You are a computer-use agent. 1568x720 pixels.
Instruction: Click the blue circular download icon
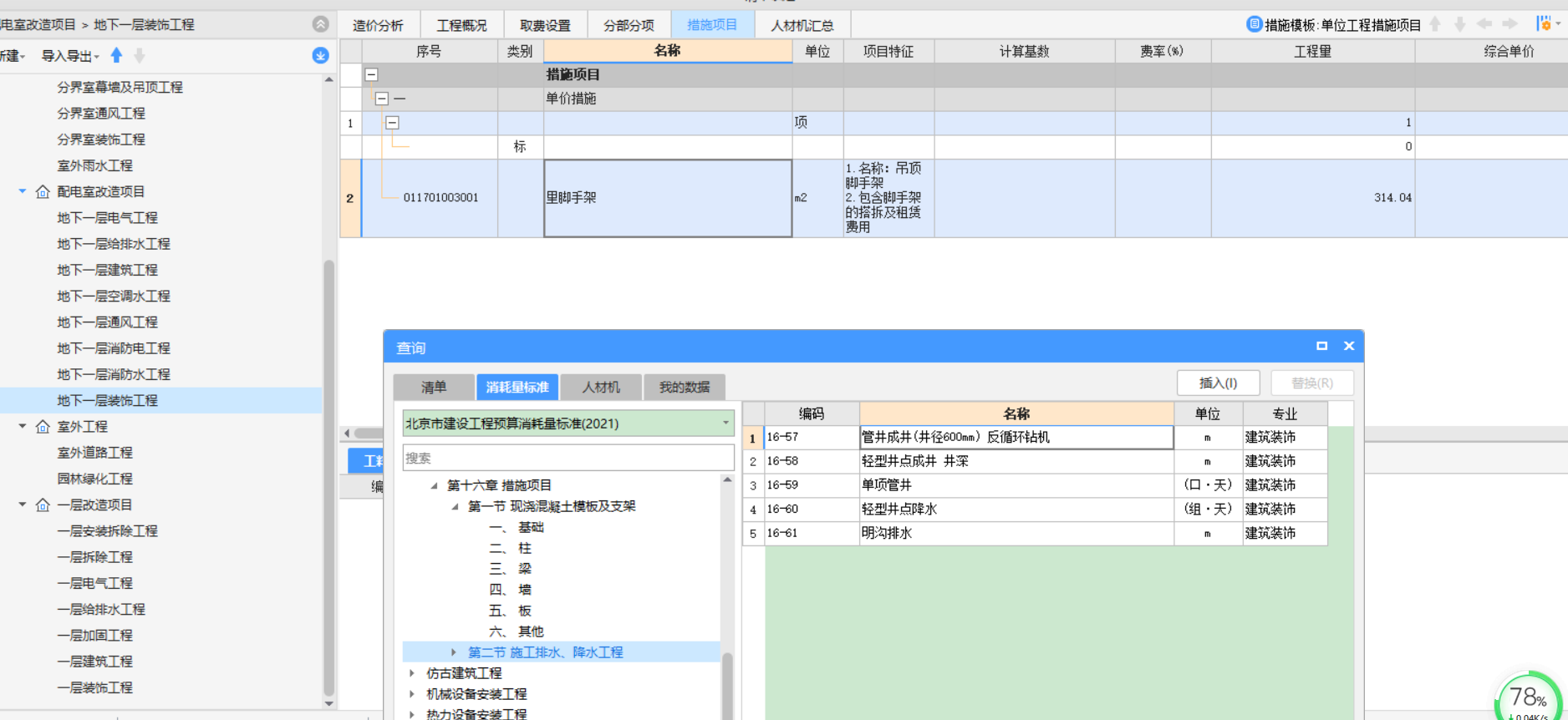pyautogui.click(x=320, y=55)
